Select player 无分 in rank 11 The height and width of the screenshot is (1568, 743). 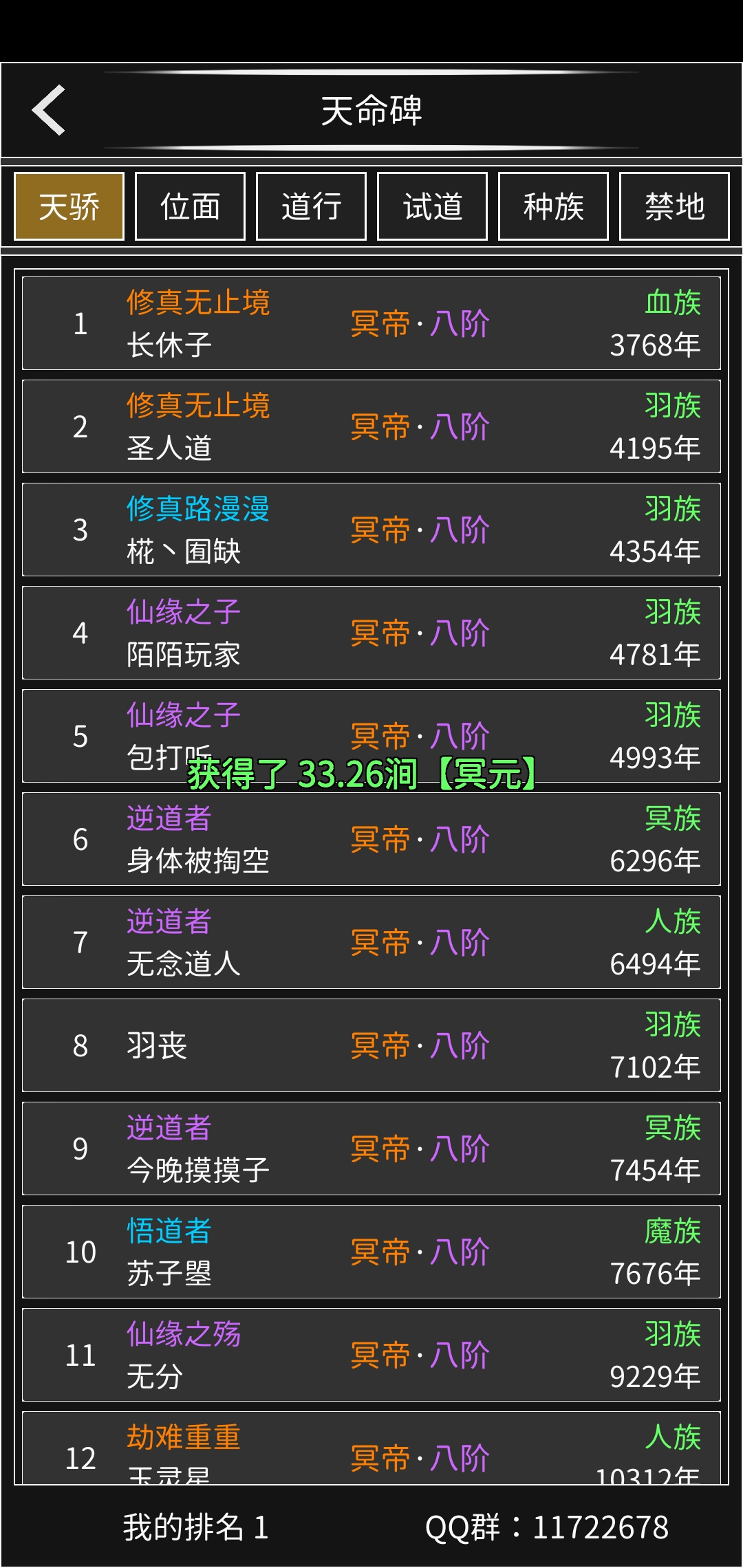pos(371,1355)
